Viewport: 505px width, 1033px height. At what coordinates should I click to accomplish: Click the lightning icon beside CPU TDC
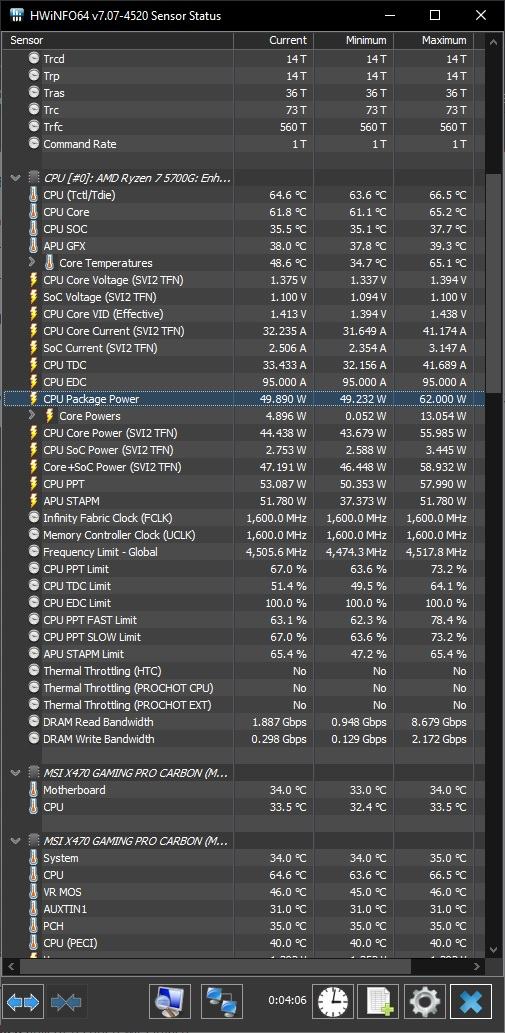(x=34, y=365)
